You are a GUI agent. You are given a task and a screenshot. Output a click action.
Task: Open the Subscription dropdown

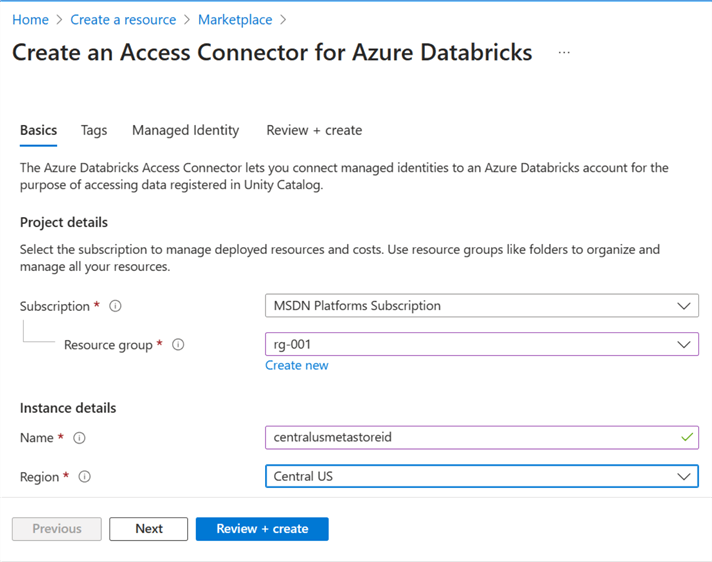coord(482,306)
